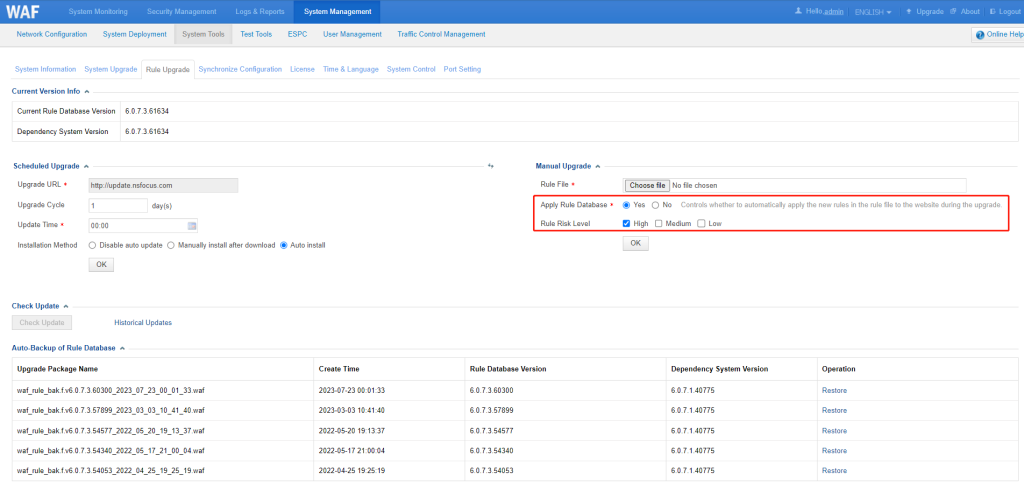The image size is (1024, 500).
Task: Click the Online Help question mark icon
Action: (980, 35)
